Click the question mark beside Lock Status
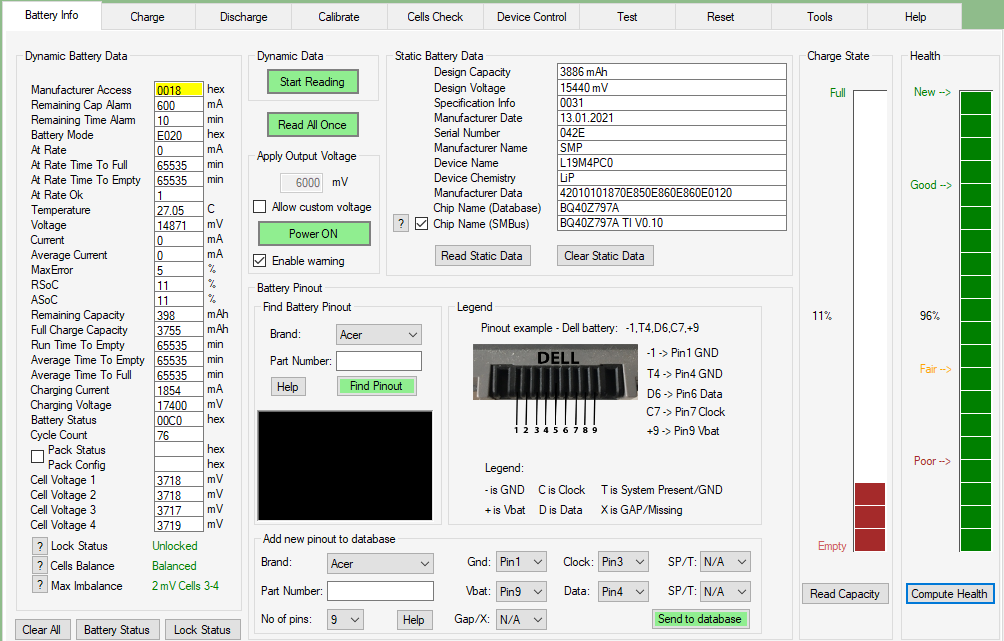 pos(40,546)
